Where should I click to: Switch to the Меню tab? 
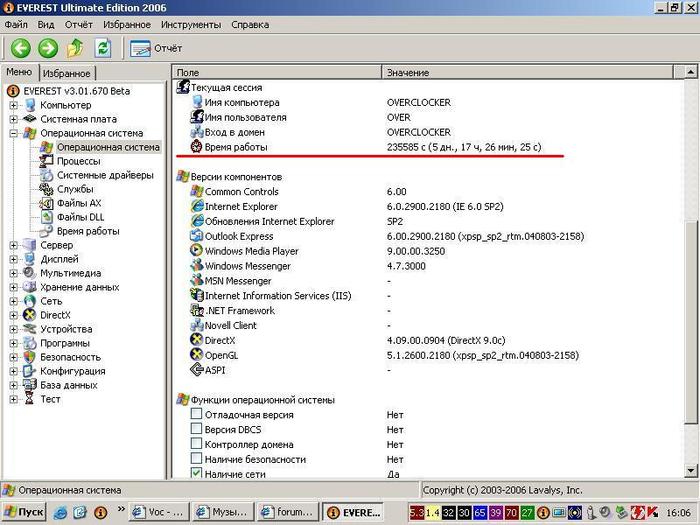pyautogui.click(x=19, y=72)
